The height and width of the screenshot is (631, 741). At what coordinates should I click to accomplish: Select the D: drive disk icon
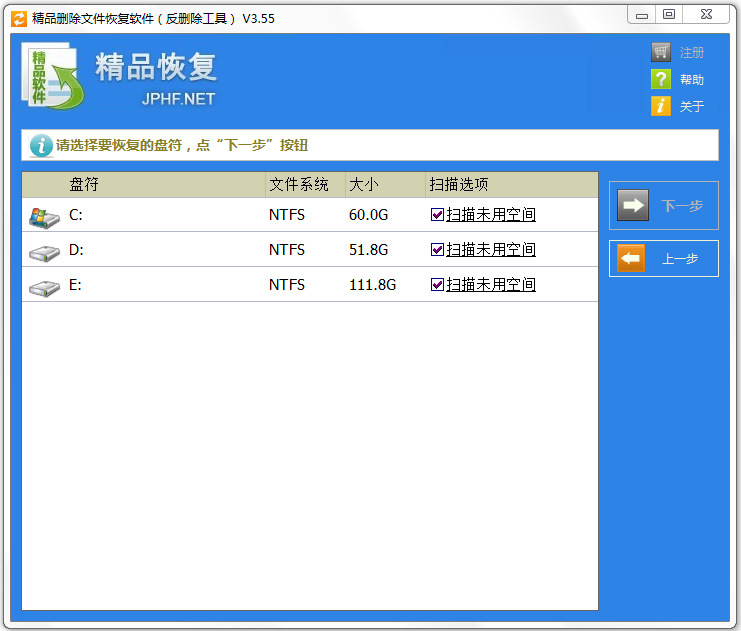click(44, 251)
